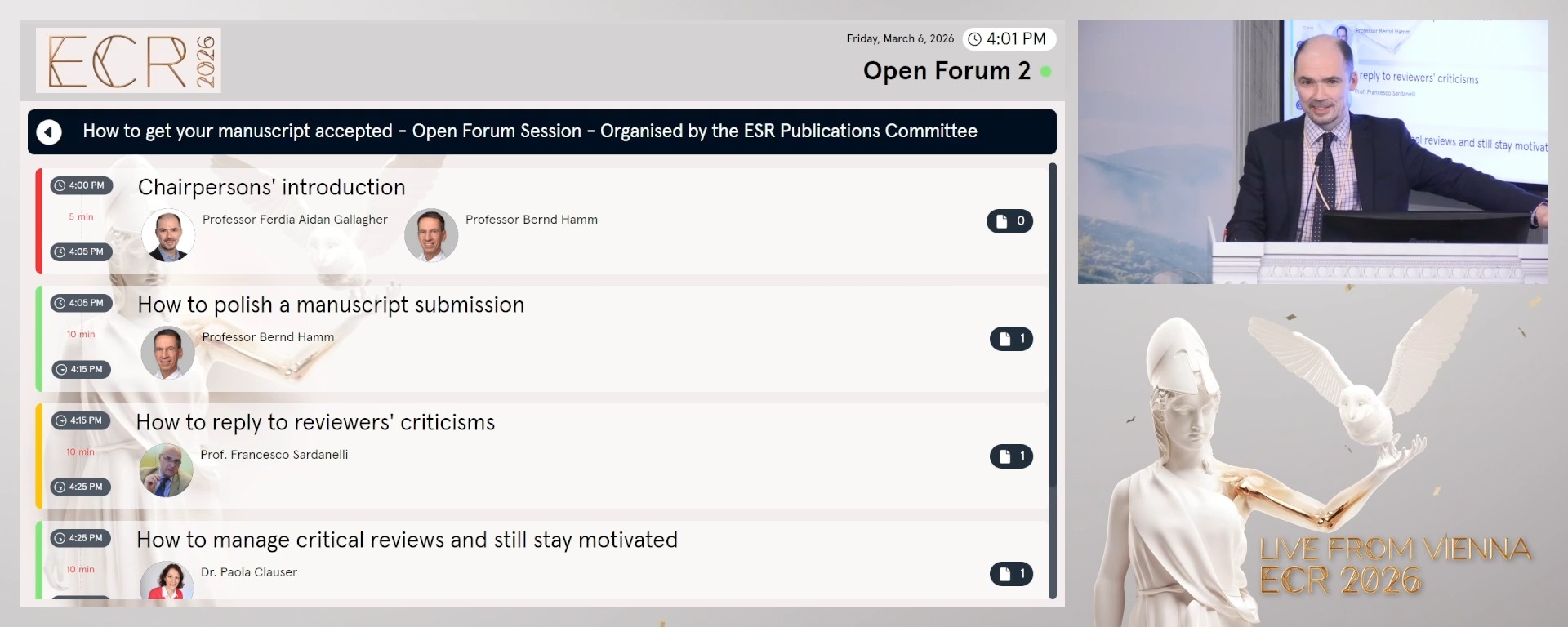Click Prof. Francesco Sardanelli's avatar

(167, 470)
